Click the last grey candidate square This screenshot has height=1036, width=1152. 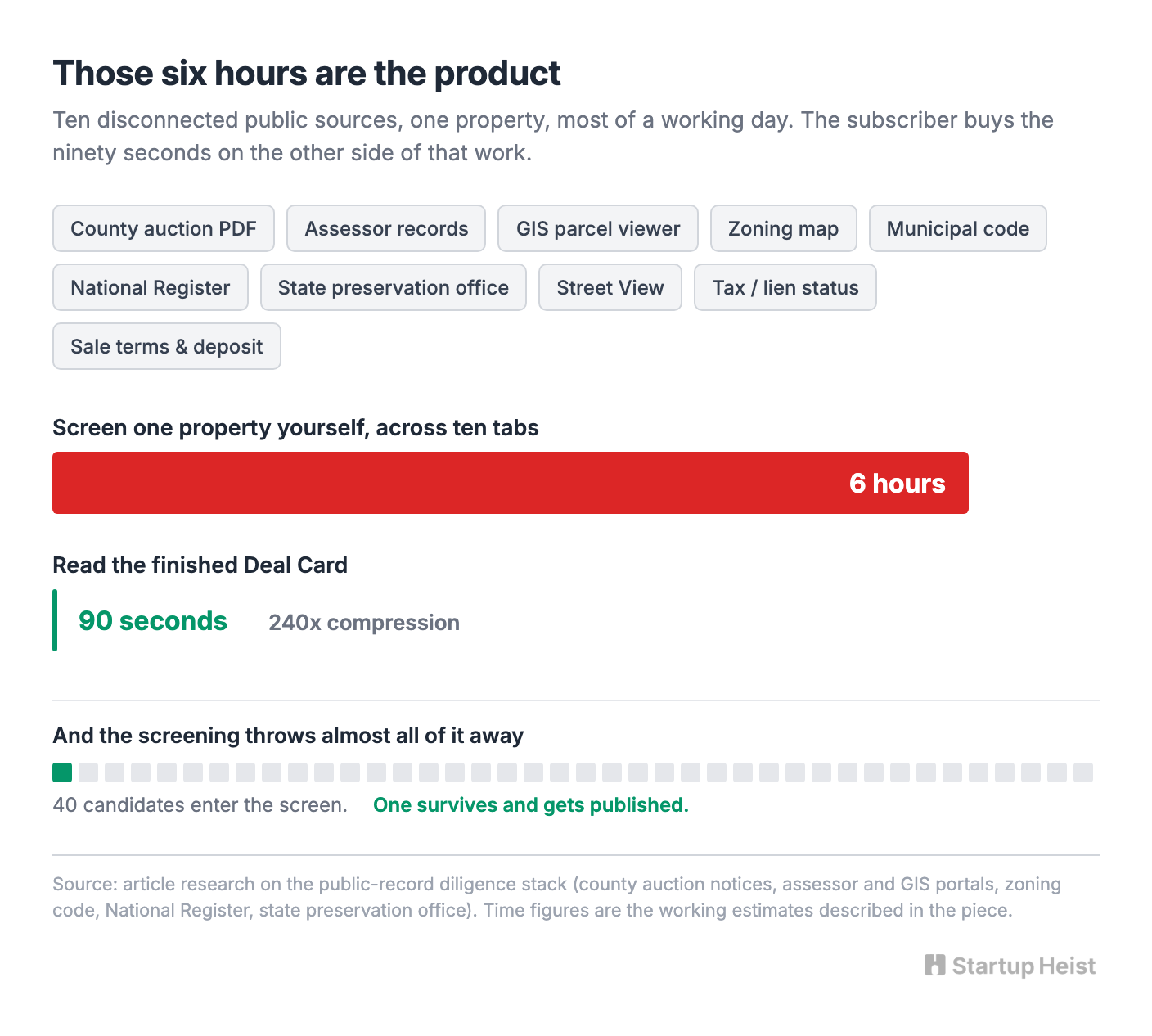(x=1083, y=772)
